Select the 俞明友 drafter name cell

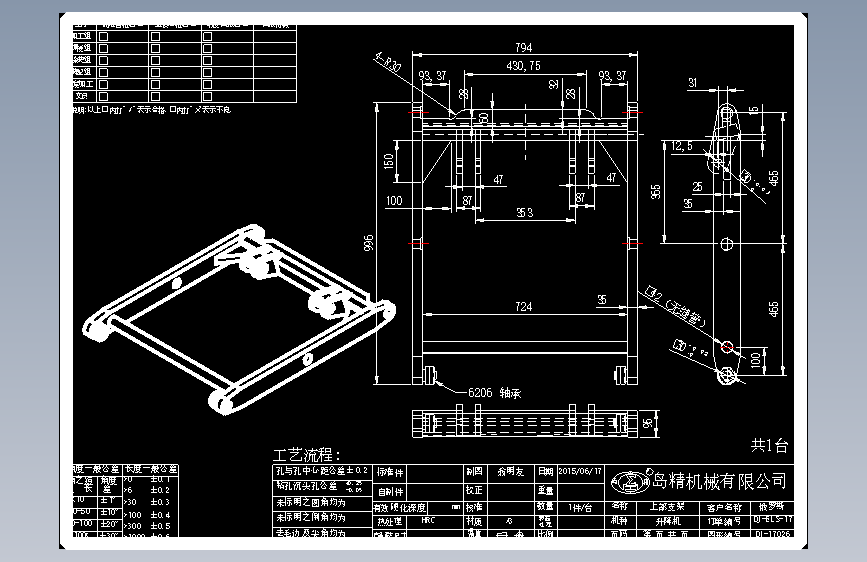coord(510,472)
